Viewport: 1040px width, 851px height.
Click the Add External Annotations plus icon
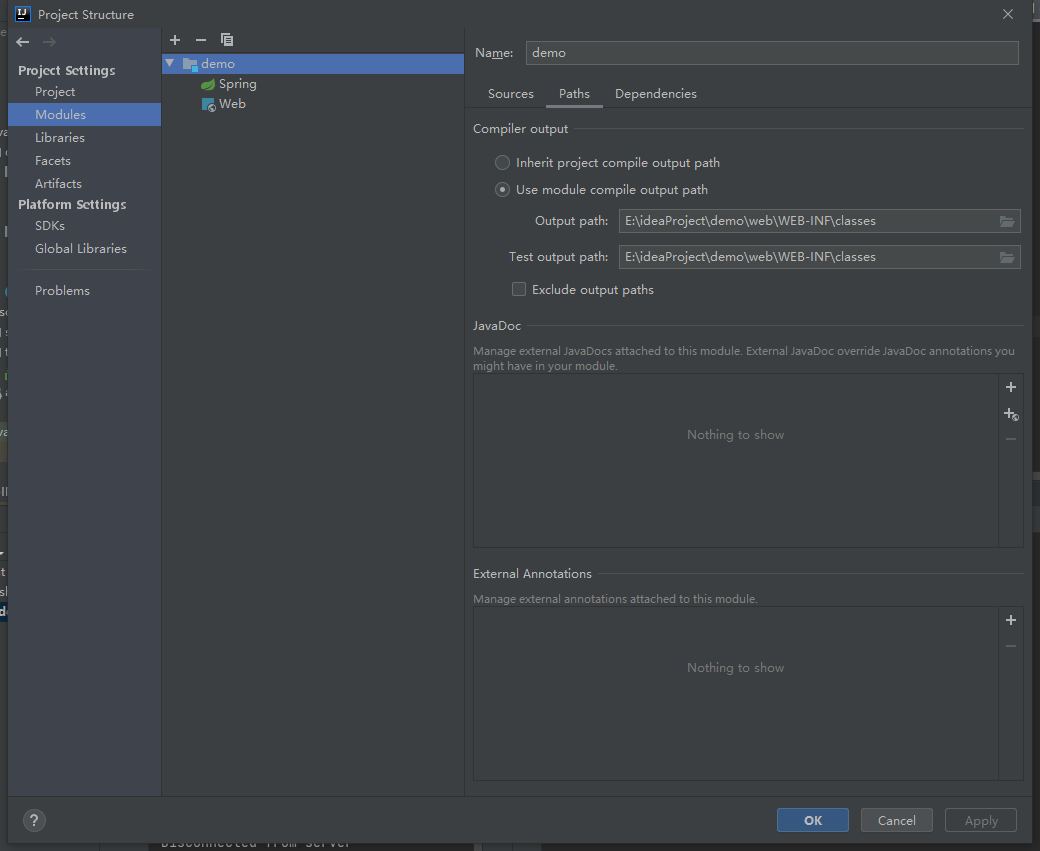tap(1010, 619)
